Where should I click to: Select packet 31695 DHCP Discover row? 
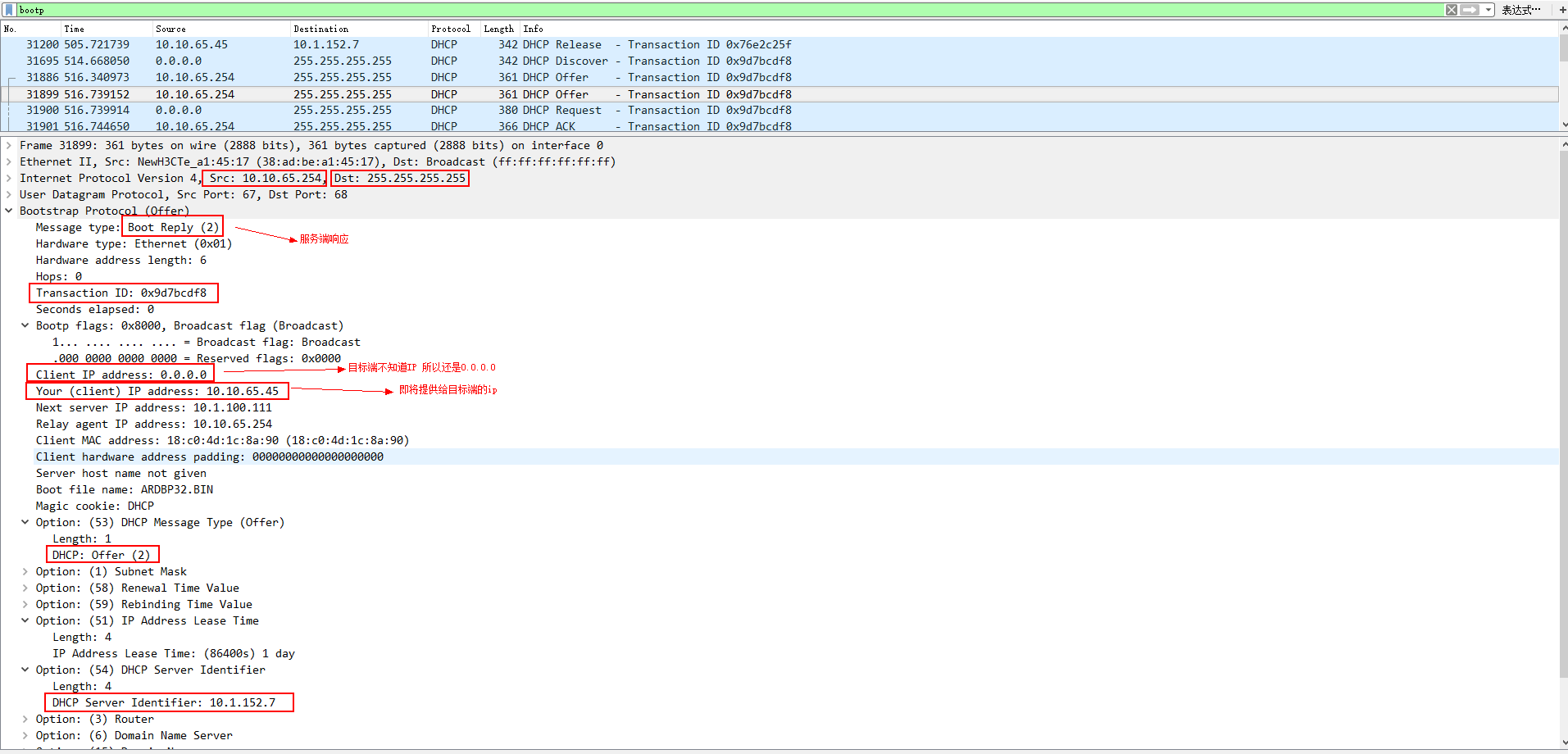coord(779,61)
